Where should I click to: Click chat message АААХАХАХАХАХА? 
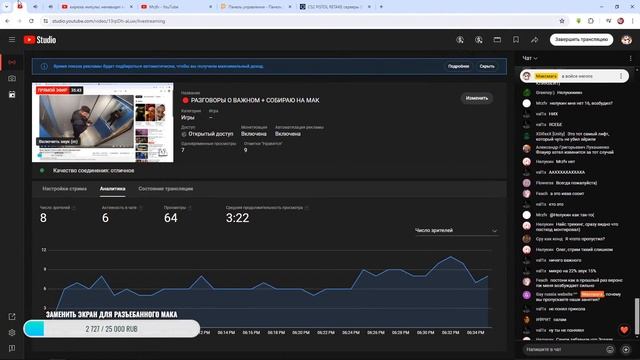[x=567, y=172]
